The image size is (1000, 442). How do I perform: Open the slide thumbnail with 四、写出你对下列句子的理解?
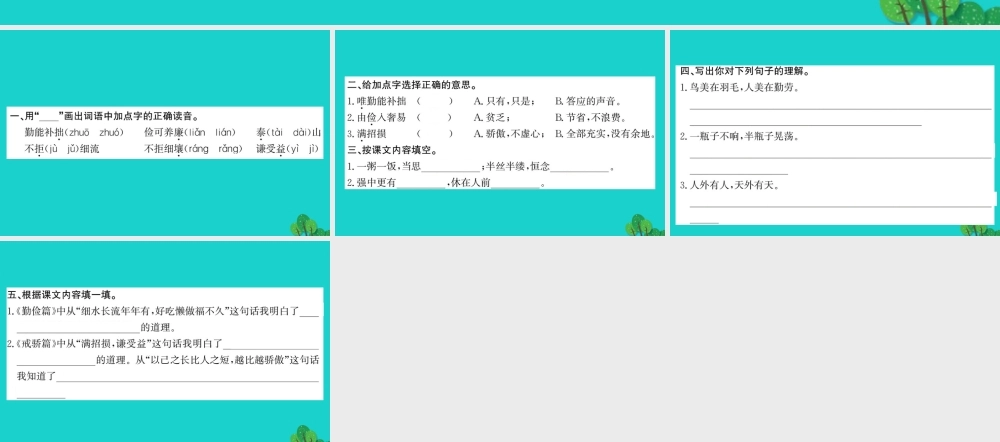click(x=835, y=133)
